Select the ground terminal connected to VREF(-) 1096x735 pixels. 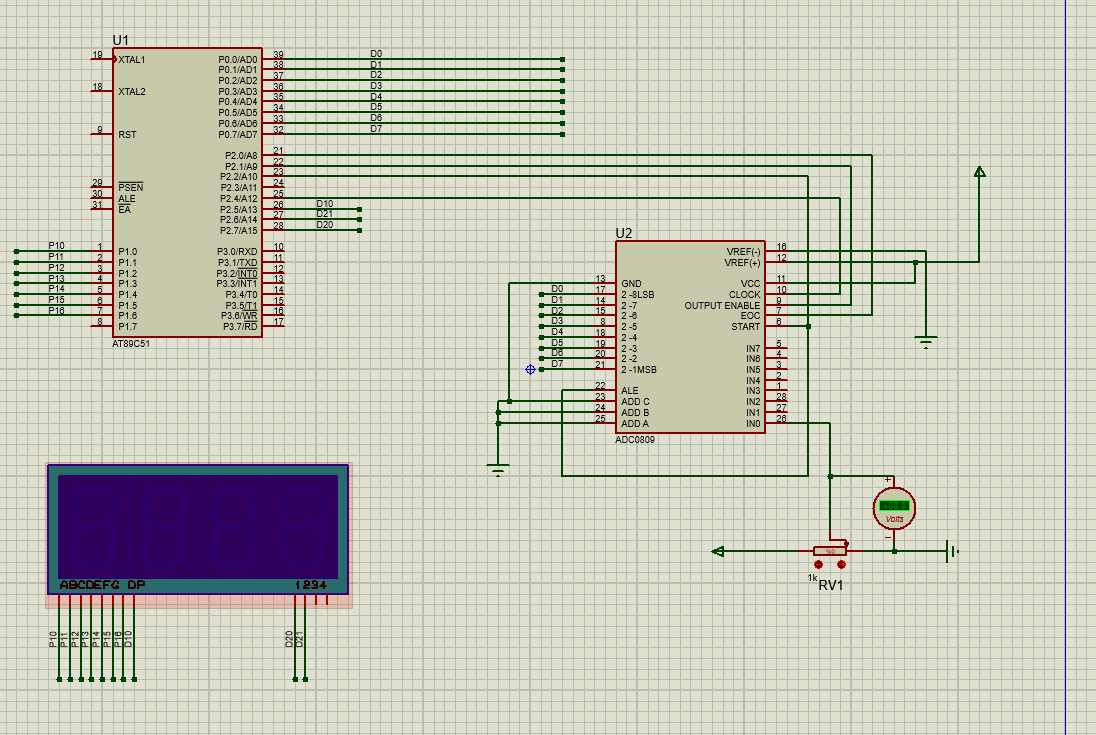(x=926, y=342)
